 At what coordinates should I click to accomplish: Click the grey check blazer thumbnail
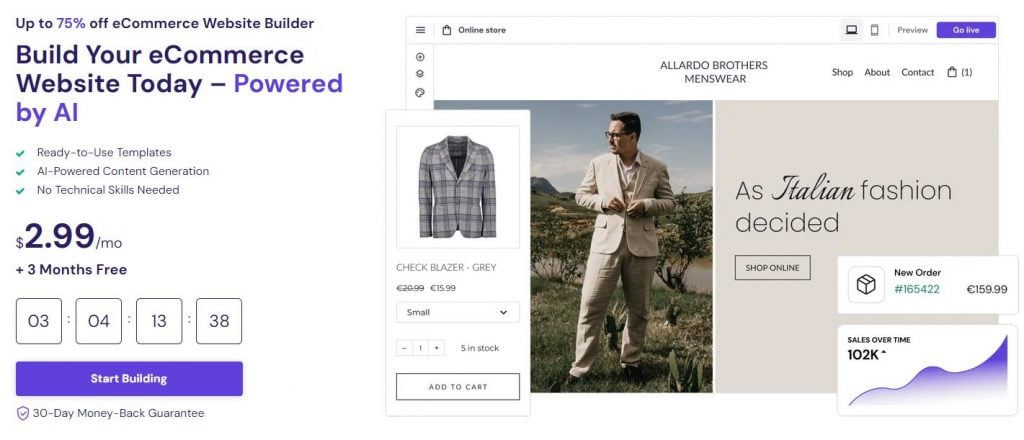tap(458, 187)
